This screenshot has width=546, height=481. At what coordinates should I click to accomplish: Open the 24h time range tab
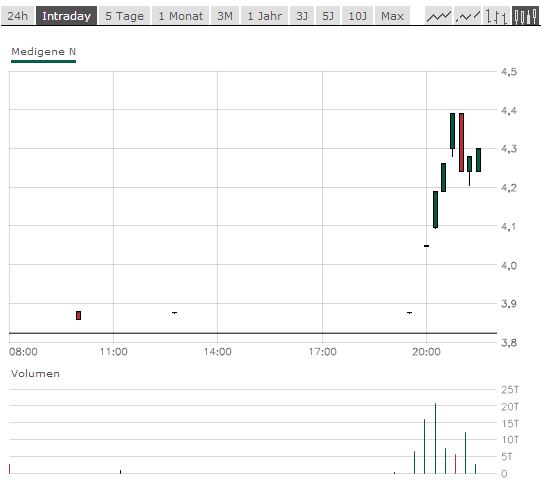coord(17,16)
